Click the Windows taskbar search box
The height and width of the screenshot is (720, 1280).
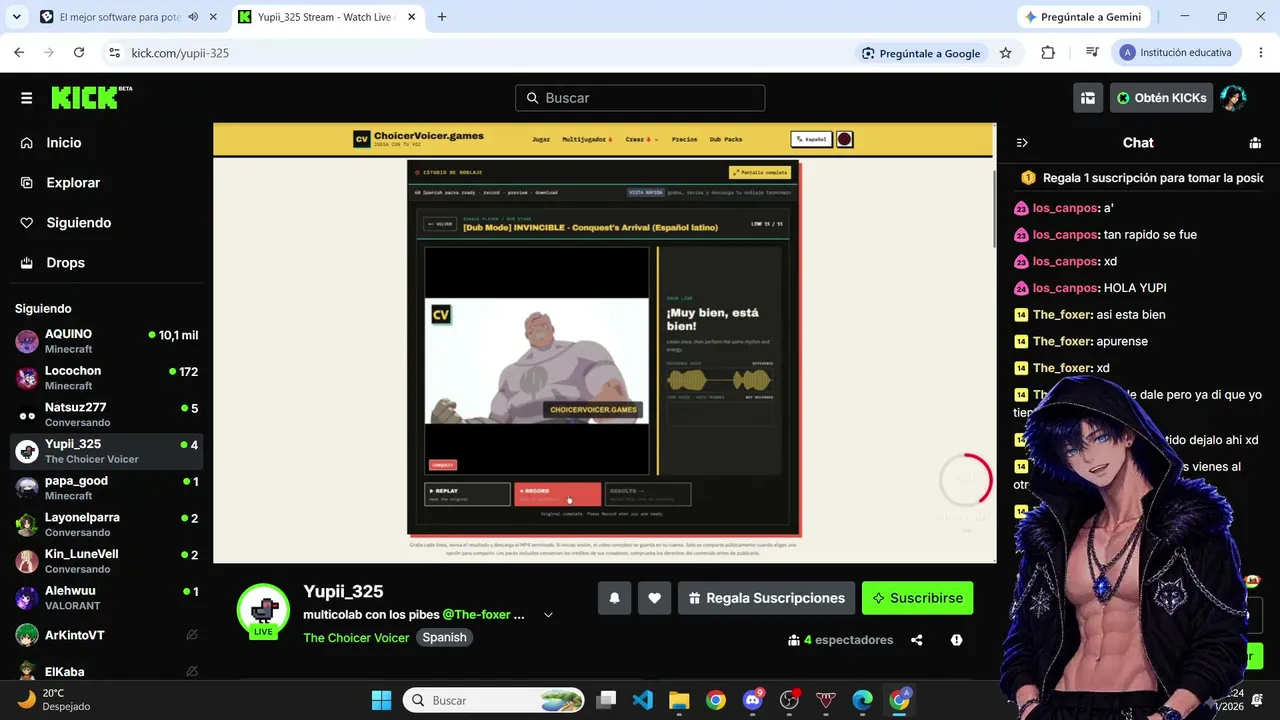point(494,700)
